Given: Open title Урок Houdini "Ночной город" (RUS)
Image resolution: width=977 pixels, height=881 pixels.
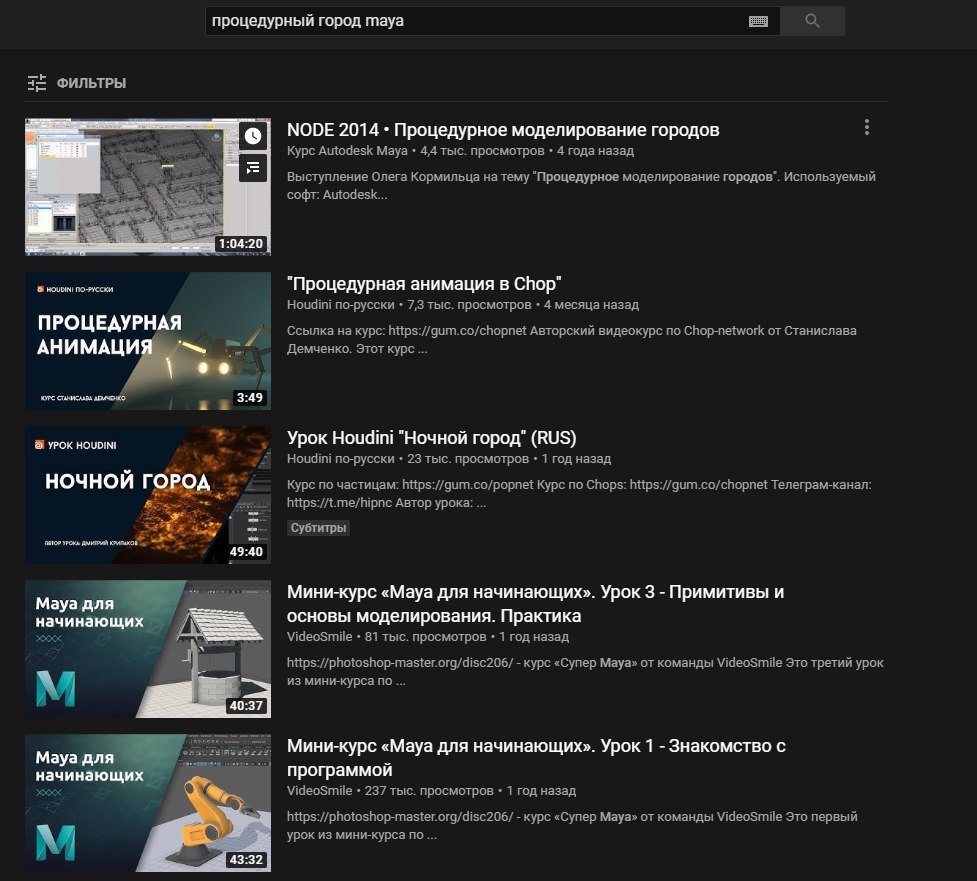Looking at the screenshot, I should (431, 437).
